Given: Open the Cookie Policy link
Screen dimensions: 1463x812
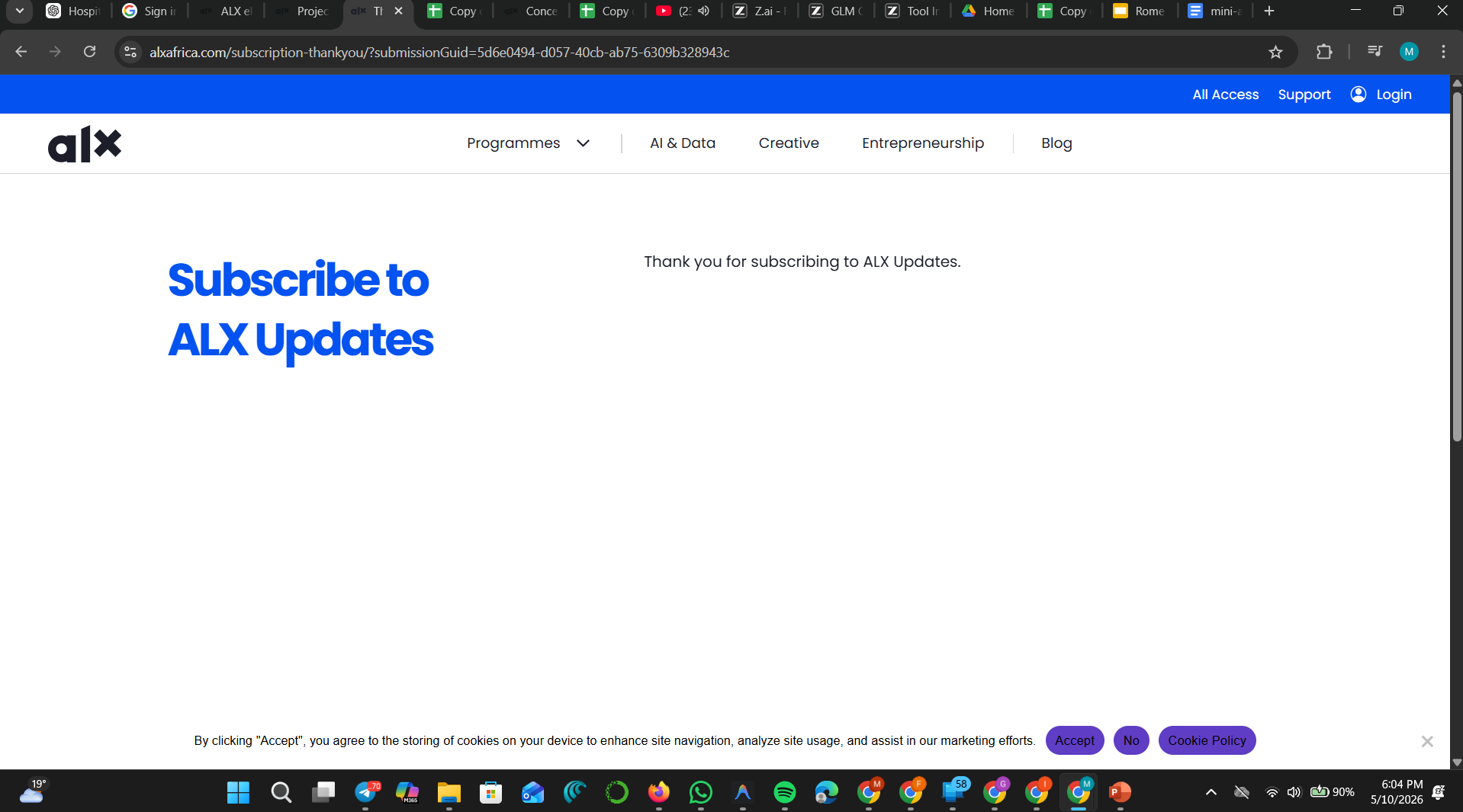Looking at the screenshot, I should pyautogui.click(x=1207, y=740).
